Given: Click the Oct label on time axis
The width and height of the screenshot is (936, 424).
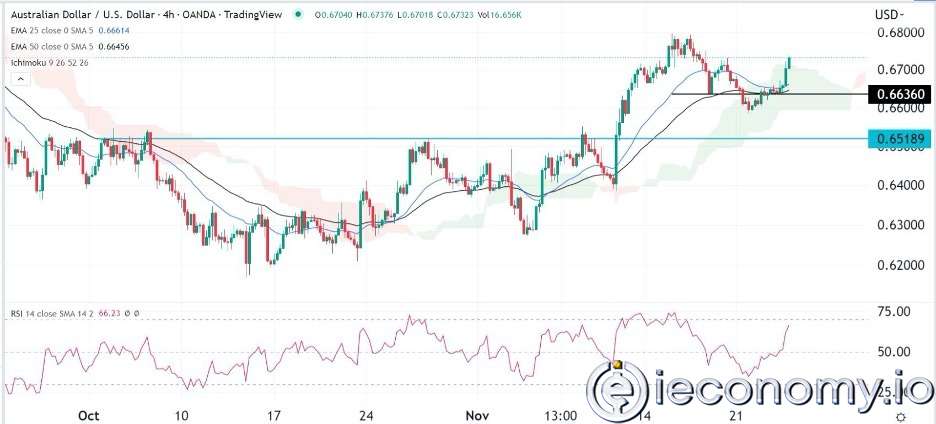Looking at the screenshot, I should click(x=88, y=415).
